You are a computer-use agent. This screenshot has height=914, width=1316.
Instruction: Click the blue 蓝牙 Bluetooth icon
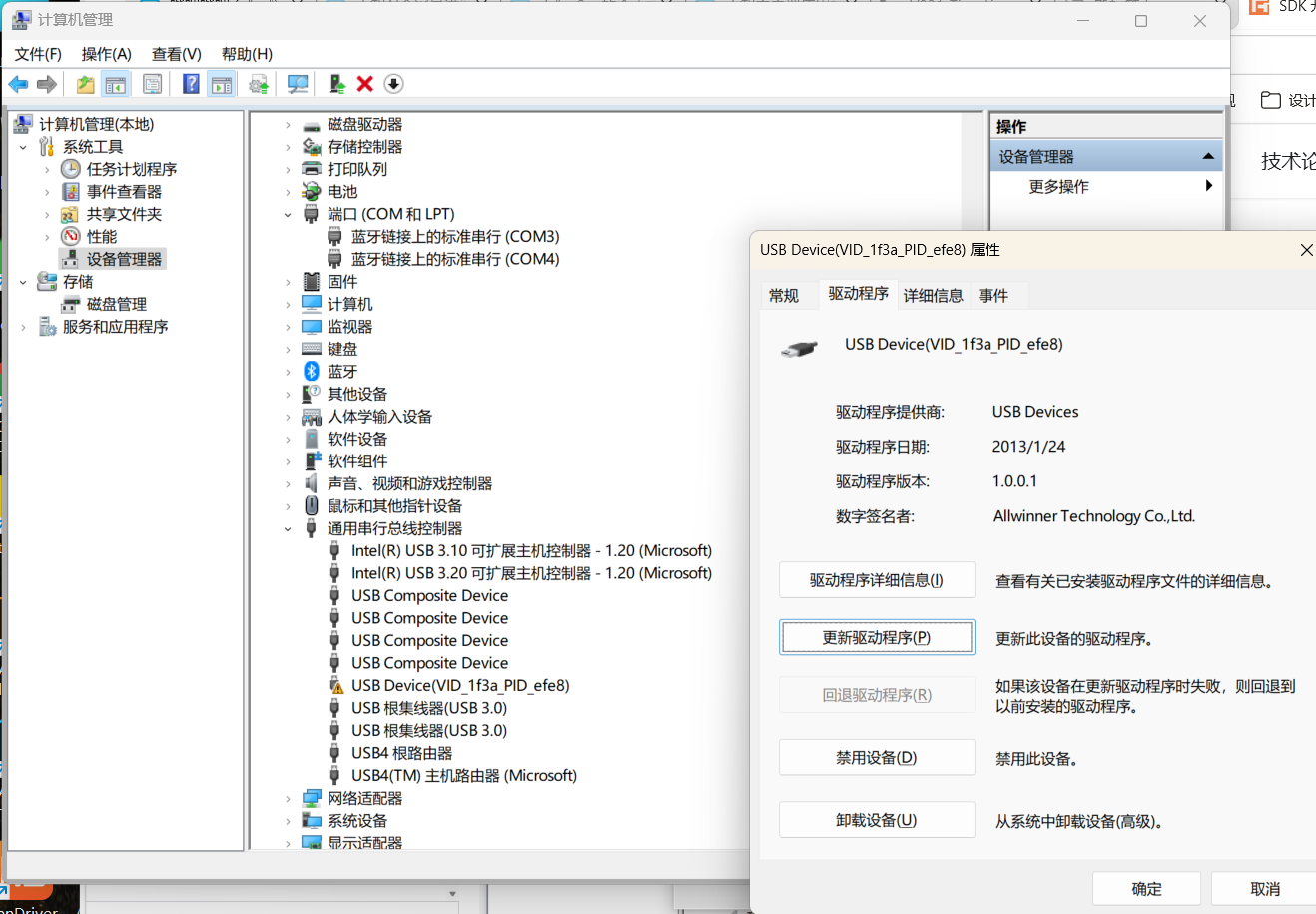(x=312, y=371)
